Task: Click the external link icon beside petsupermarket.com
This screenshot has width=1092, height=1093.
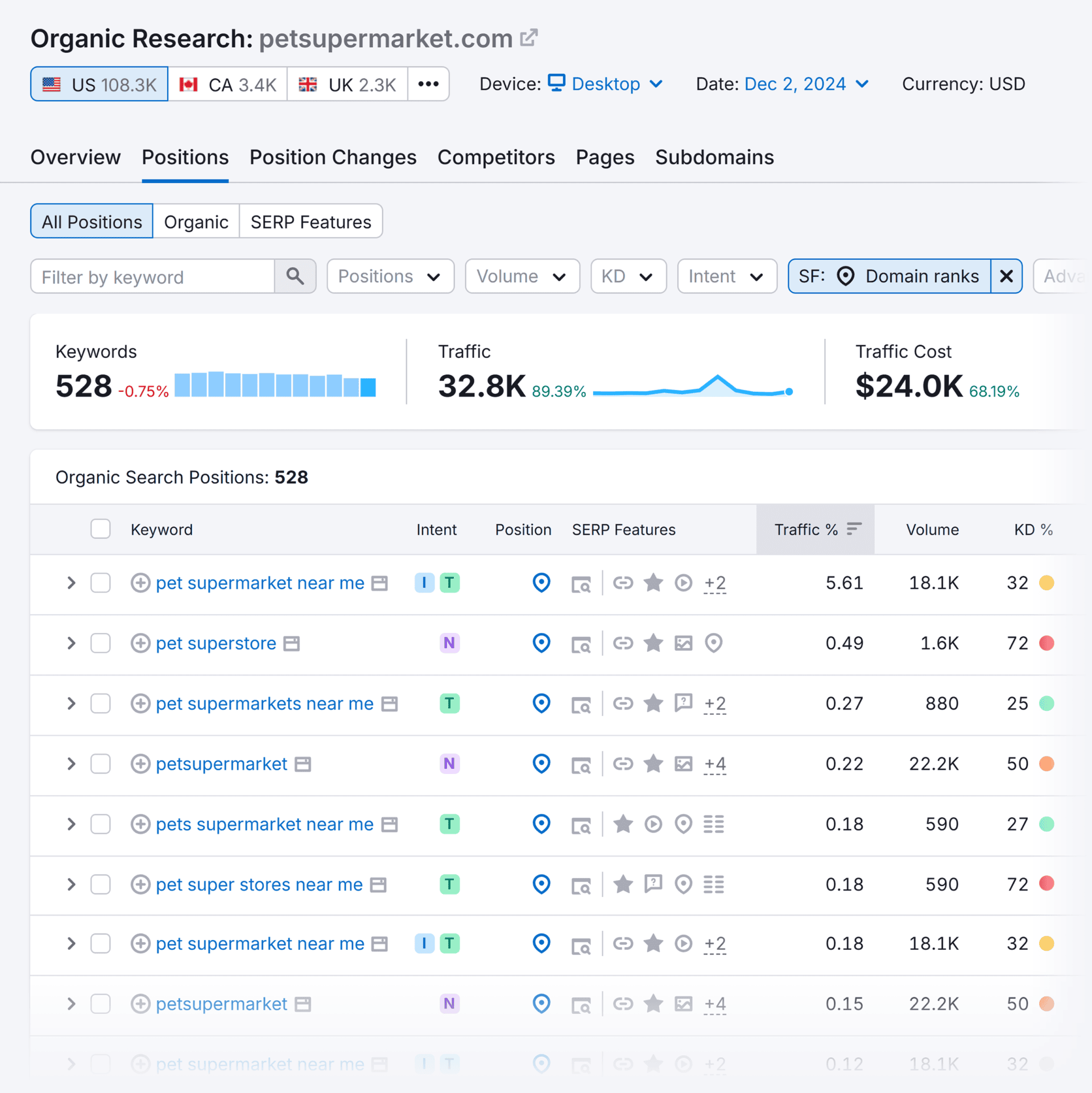Action: pyautogui.click(x=528, y=38)
